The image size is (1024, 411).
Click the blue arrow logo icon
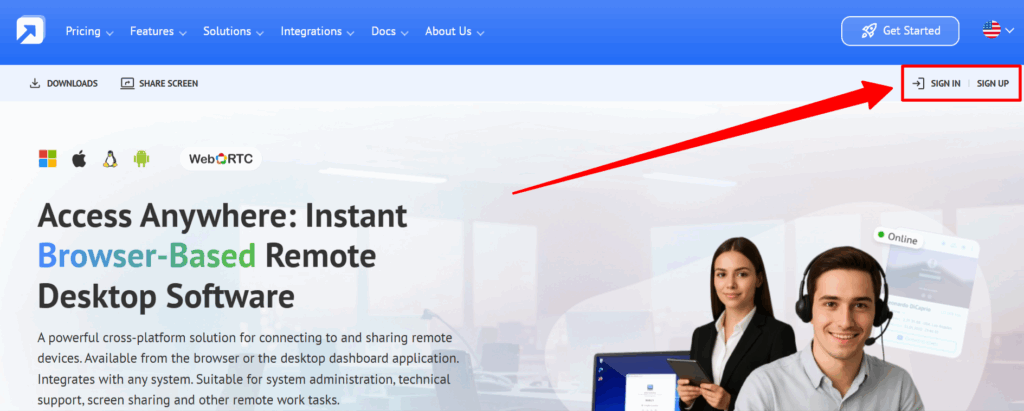(x=30, y=31)
